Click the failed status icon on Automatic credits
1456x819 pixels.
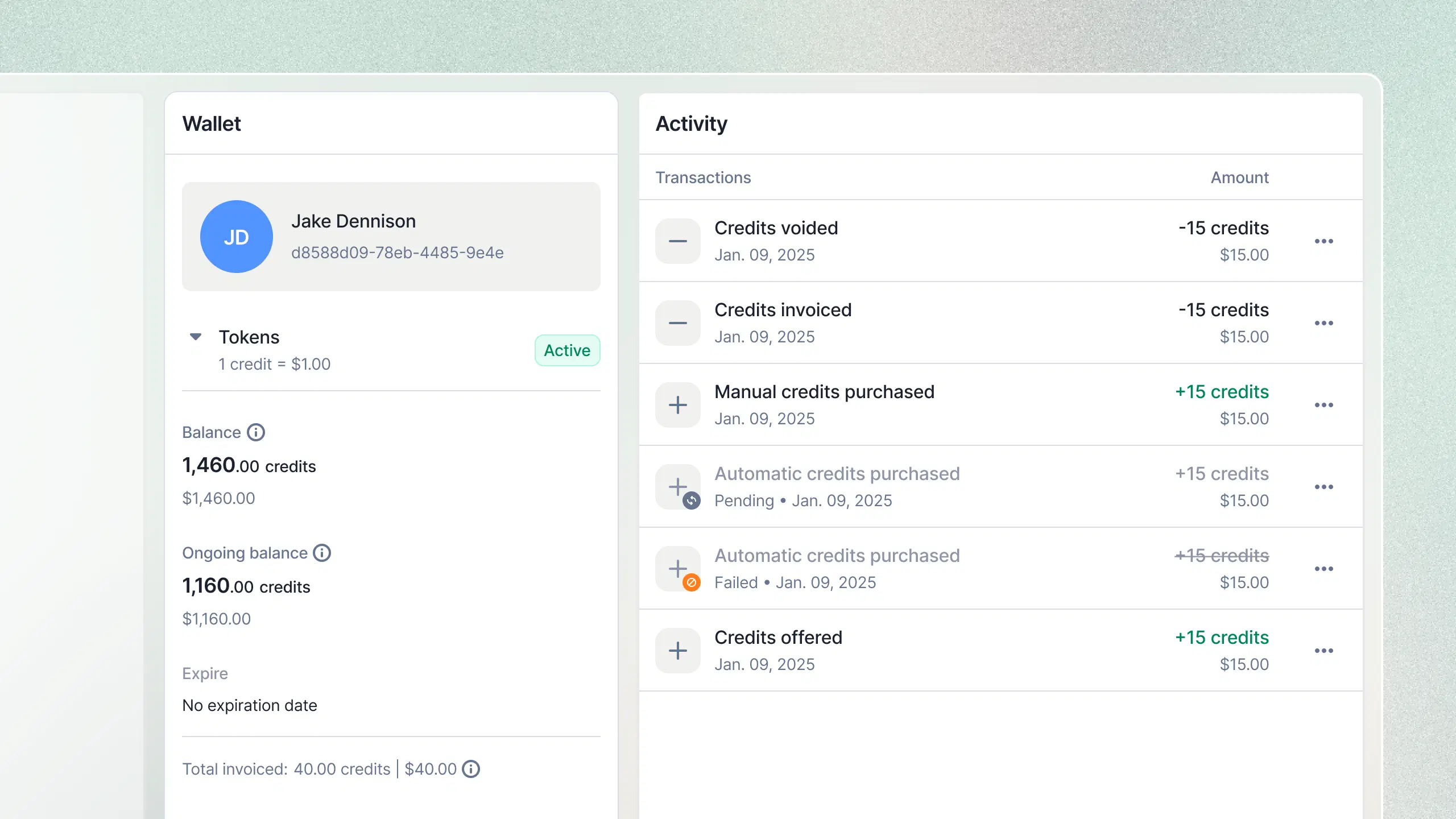pos(692,582)
